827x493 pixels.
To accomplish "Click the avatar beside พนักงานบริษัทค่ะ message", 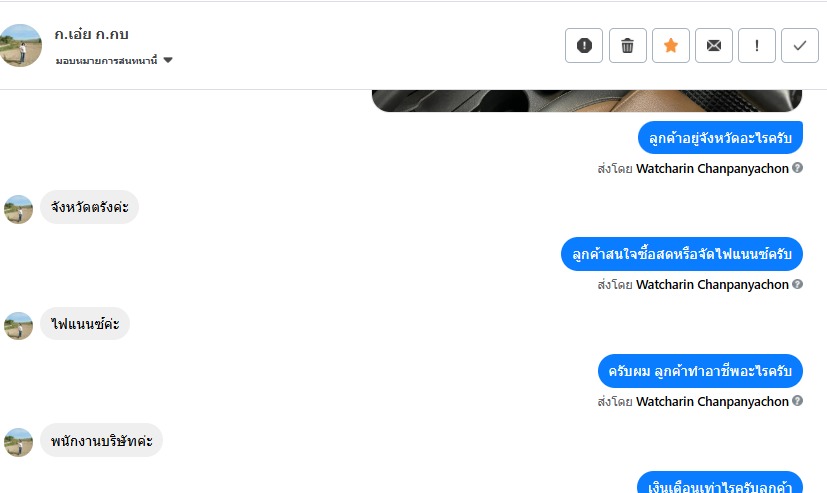I will (18, 442).
